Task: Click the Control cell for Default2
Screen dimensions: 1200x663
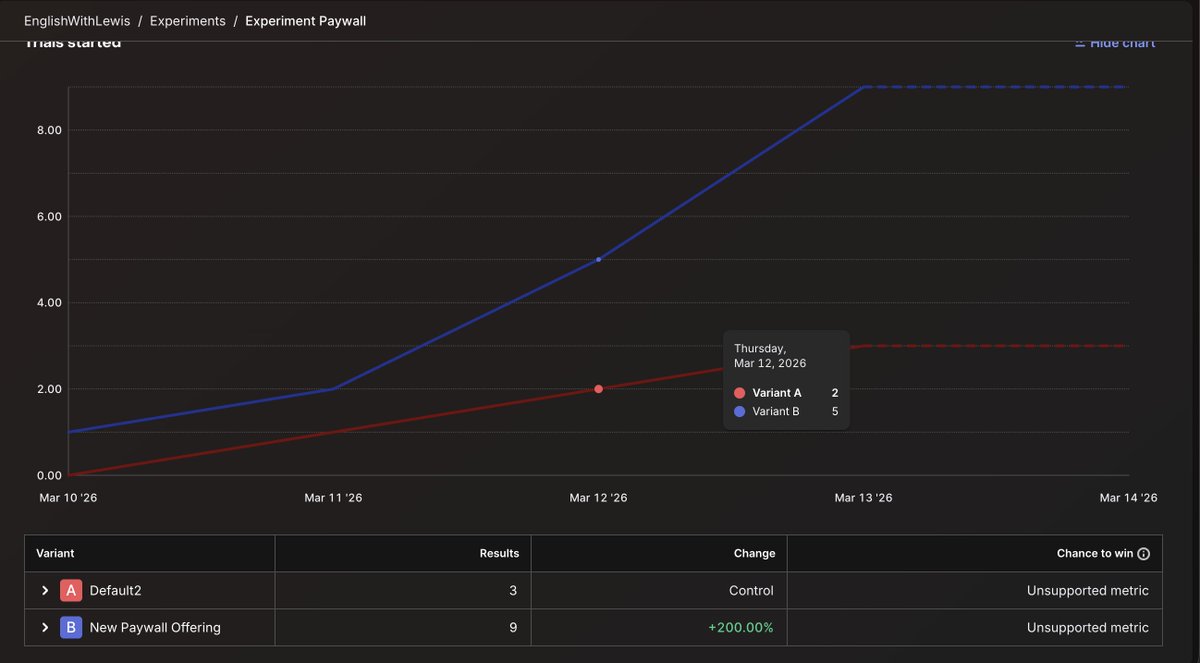Action: pyautogui.click(x=751, y=591)
